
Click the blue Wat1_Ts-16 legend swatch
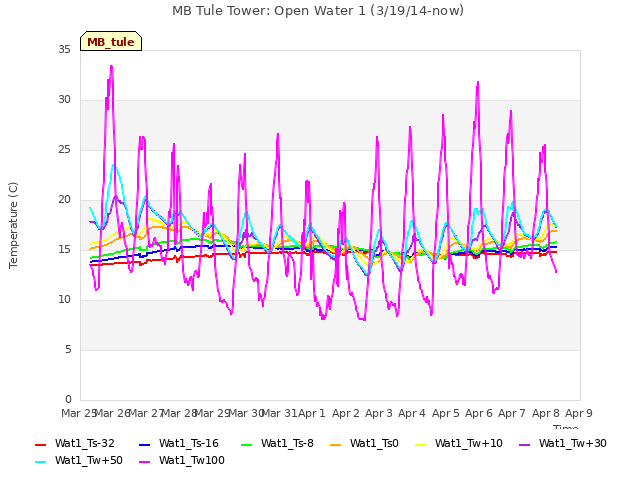(144, 444)
